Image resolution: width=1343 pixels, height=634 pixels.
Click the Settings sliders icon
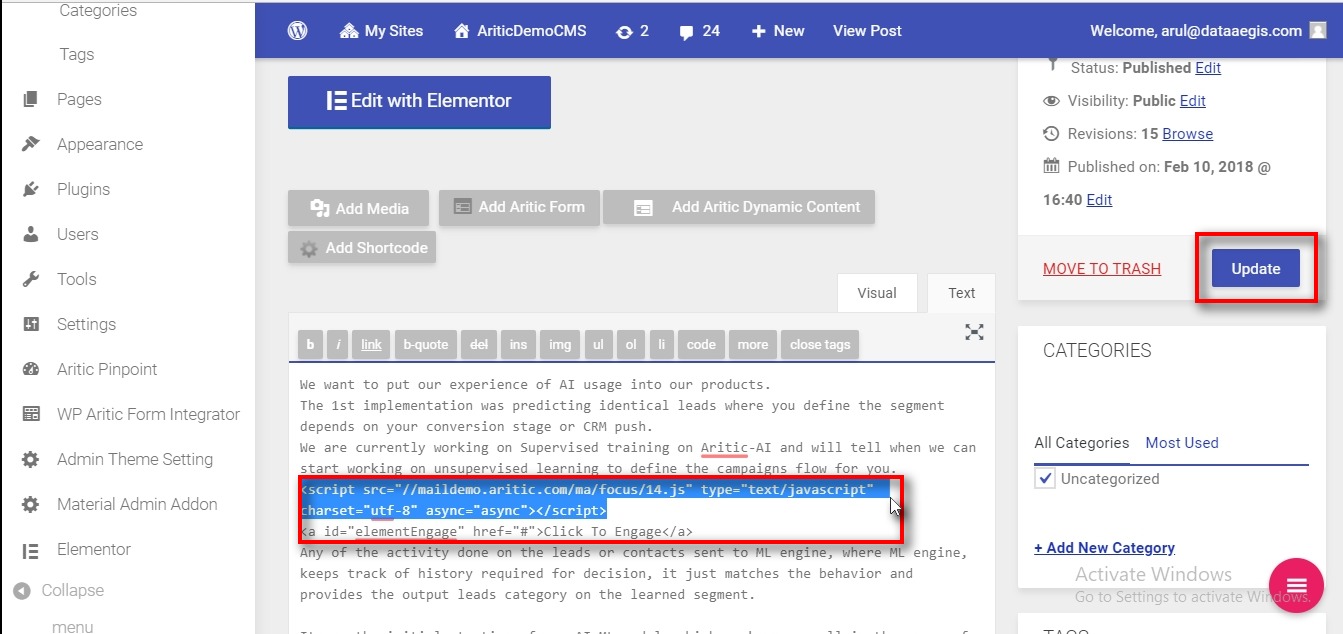pos(31,324)
